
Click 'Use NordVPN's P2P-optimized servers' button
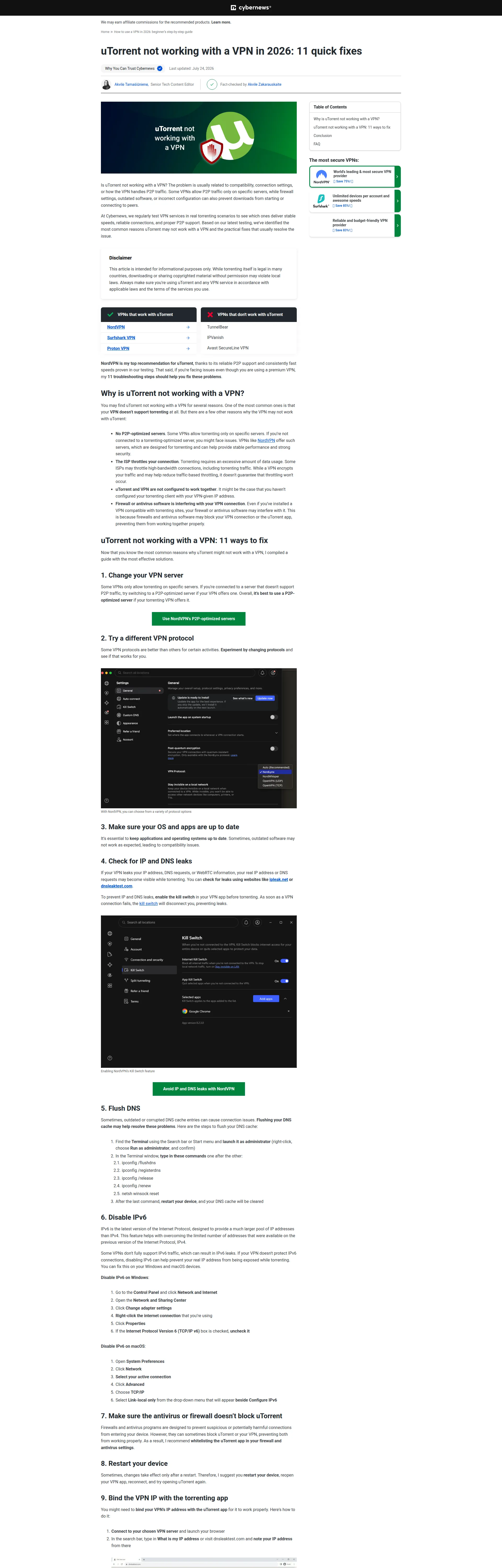click(199, 618)
